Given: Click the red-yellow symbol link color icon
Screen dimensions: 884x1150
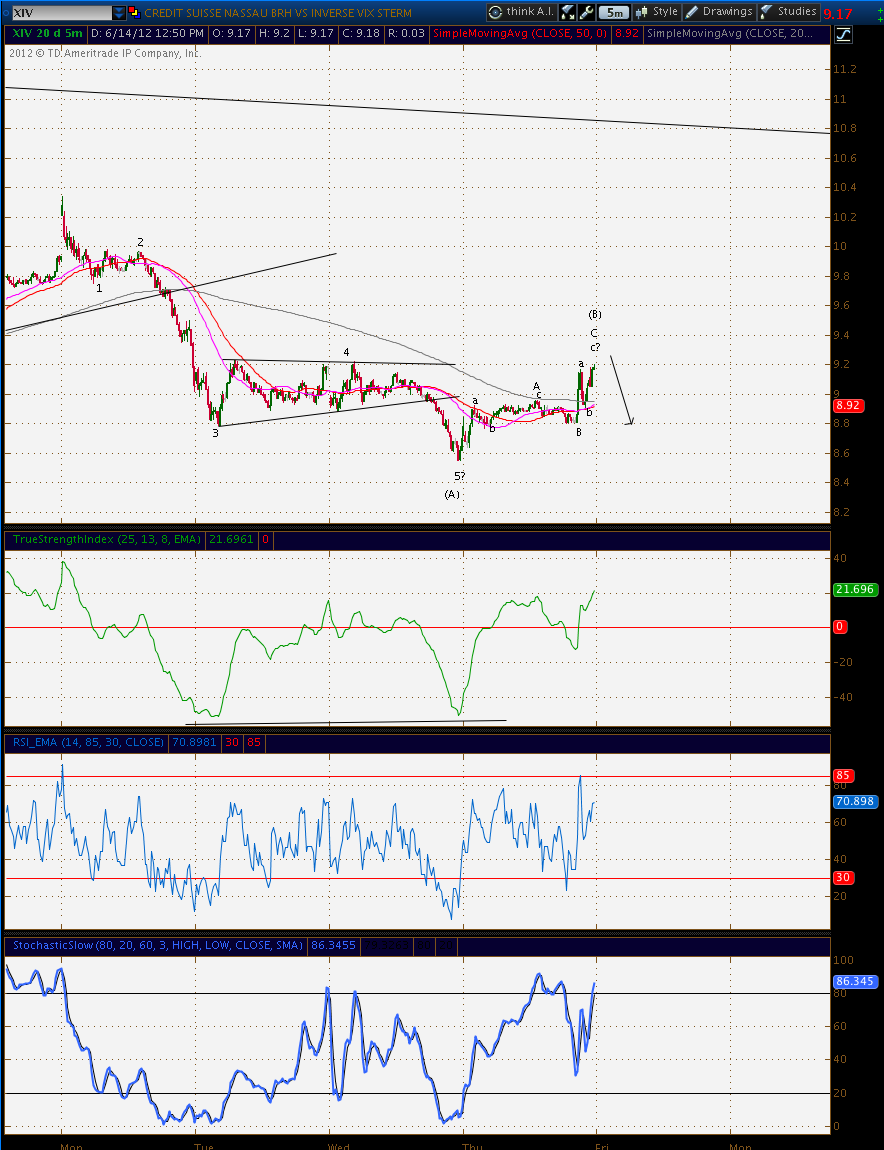Looking at the screenshot, I should pyautogui.click(x=134, y=12).
